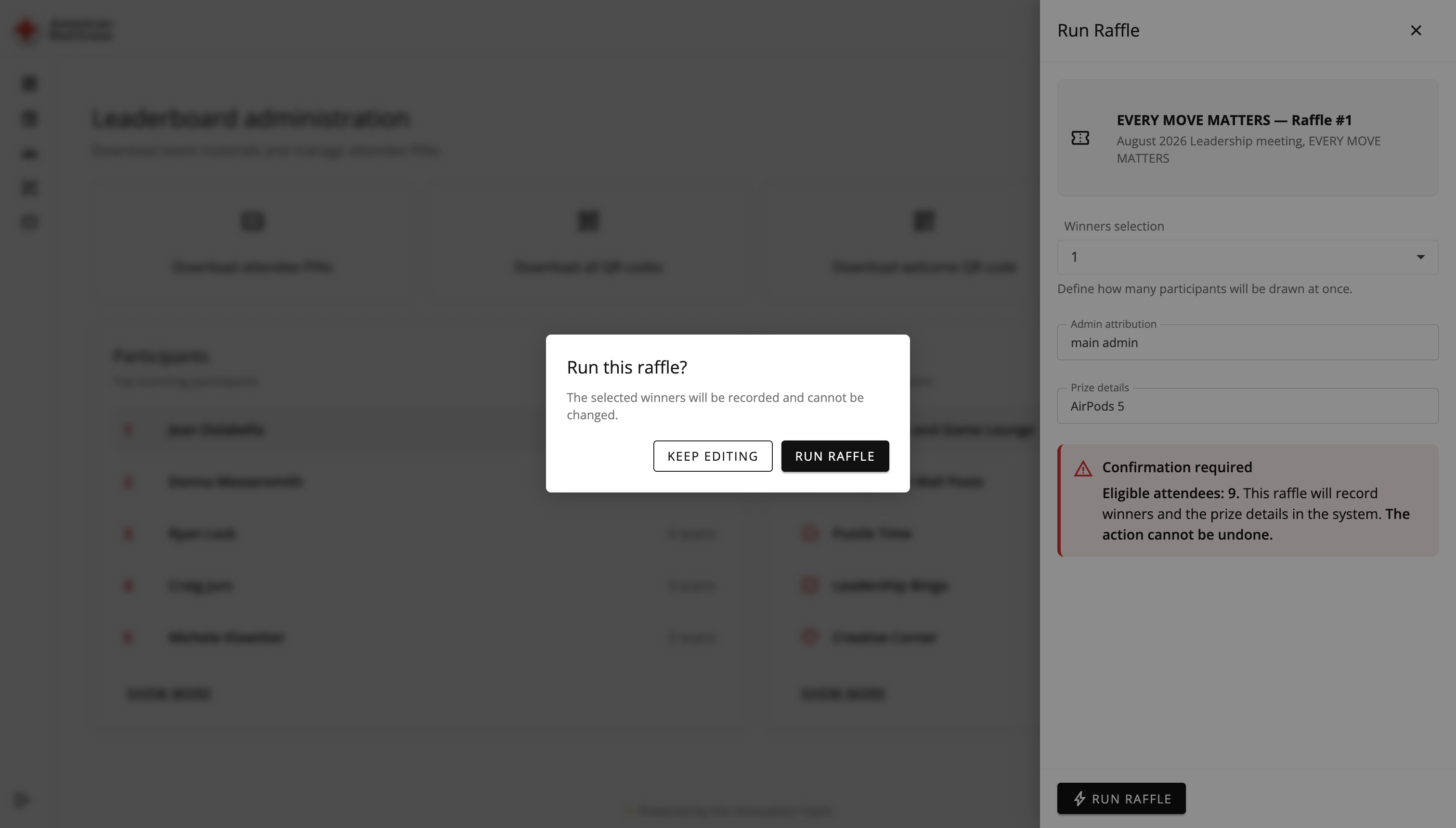Click the Prize details input
Viewport: 1456px width, 828px height.
click(x=1247, y=406)
